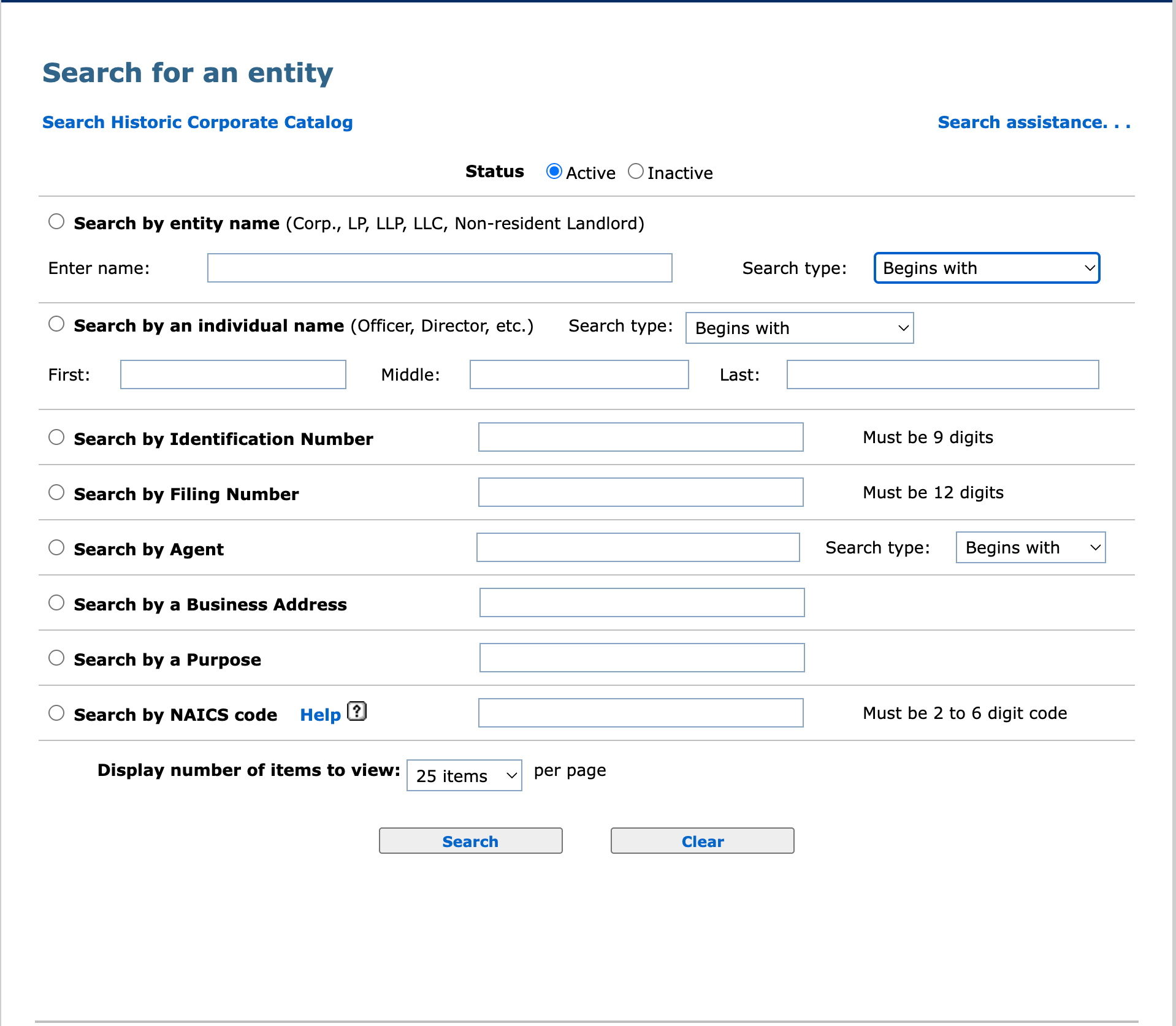Focus the Identification Number input box

(x=641, y=437)
